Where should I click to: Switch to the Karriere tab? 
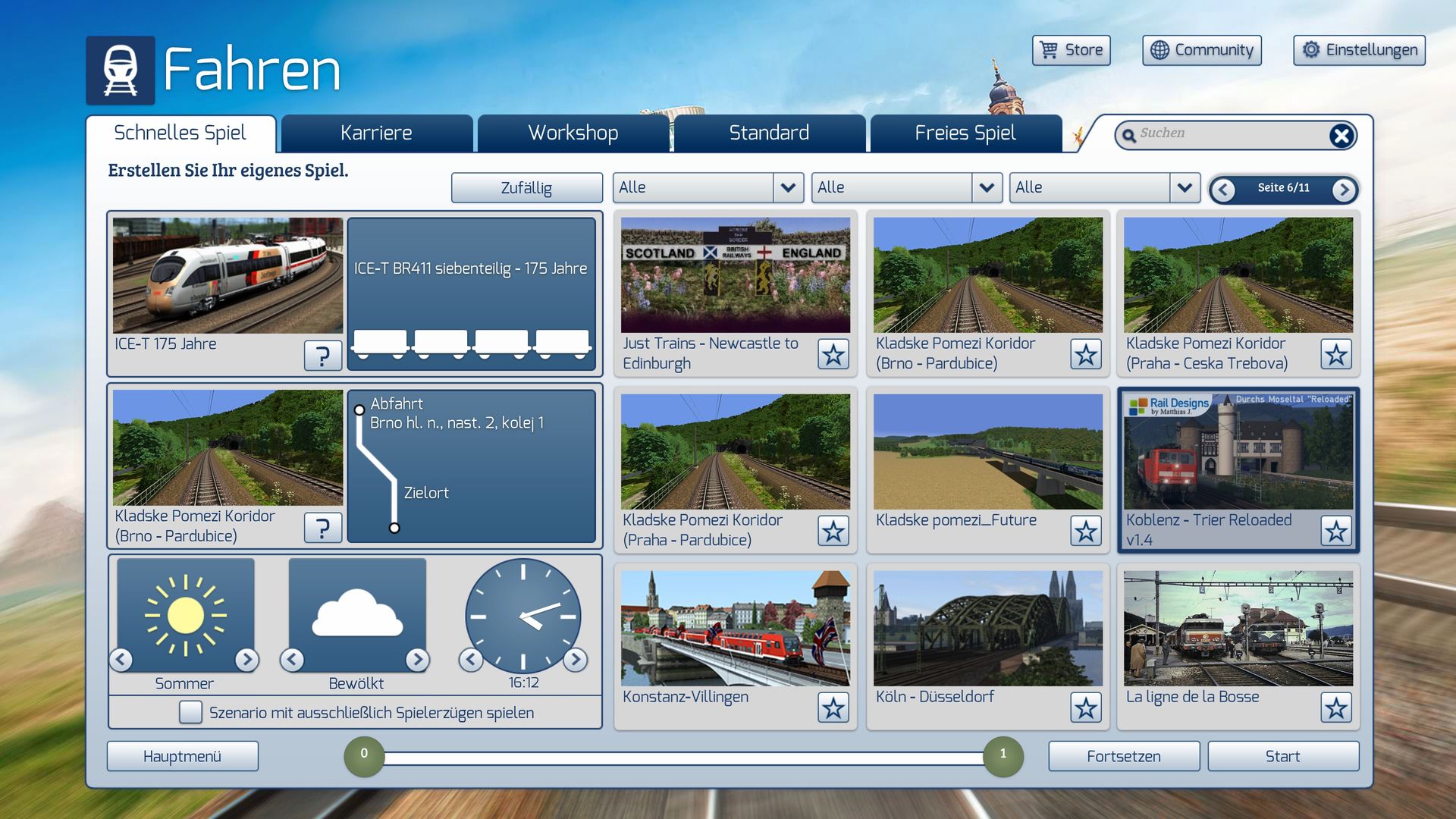coord(376,133)
